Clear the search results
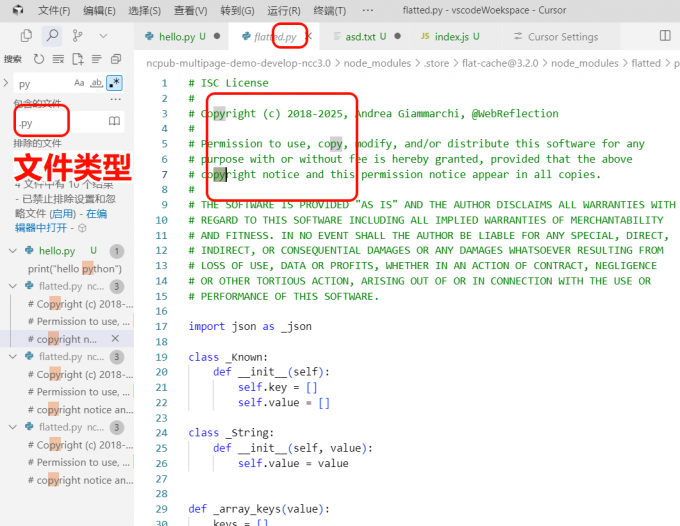Image resolution: width=680 pixels, height=526 pixels. [58, 59]
